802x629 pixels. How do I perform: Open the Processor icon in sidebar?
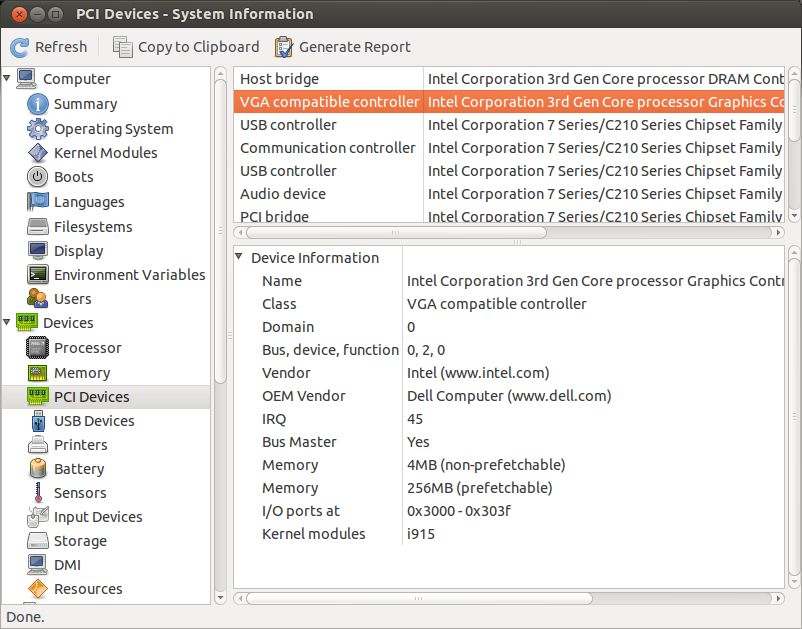pos(38,348)
